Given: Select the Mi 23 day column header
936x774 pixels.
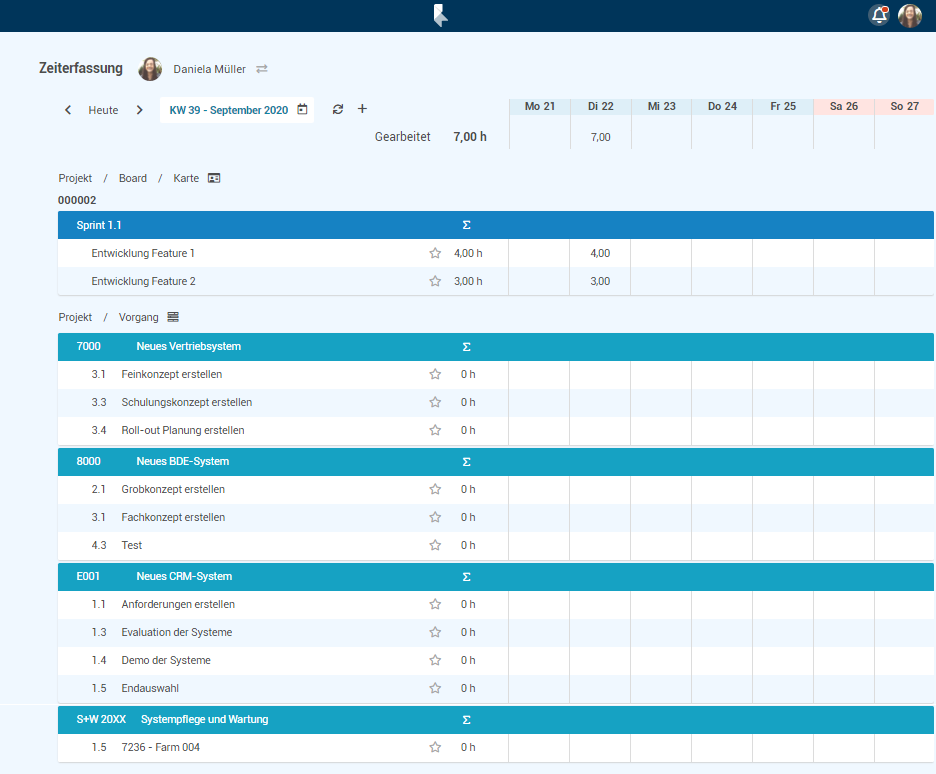Looking at the screenshot, I should coord(661,106).
